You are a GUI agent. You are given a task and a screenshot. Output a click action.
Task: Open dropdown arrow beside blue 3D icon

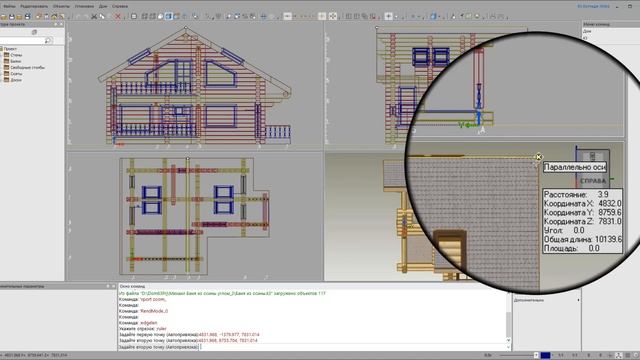[x=438, y=17]
